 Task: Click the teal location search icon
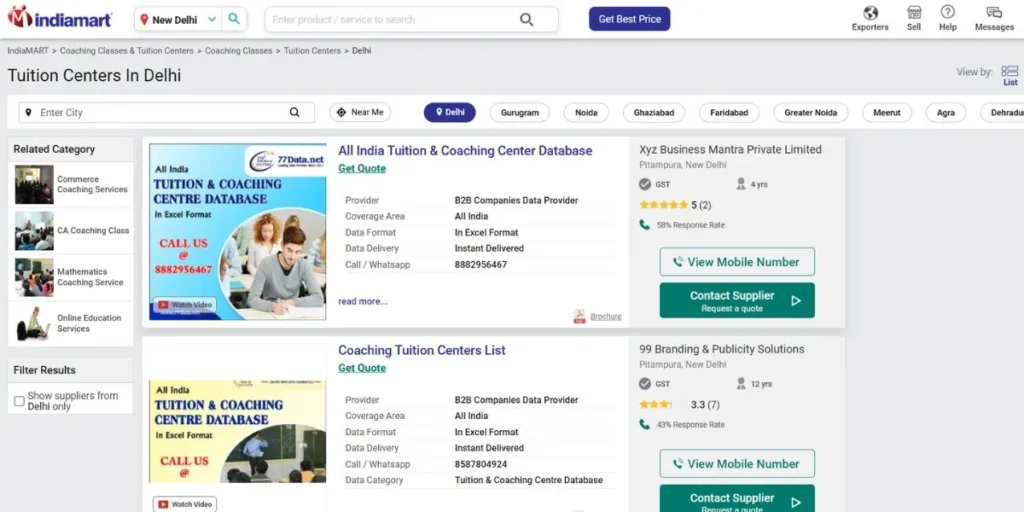(234, 20)
